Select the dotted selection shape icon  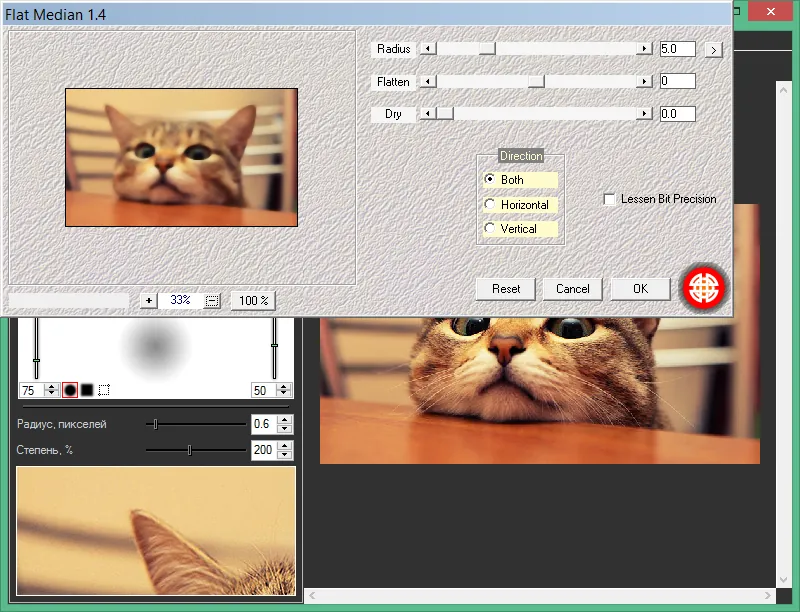pos(104,390)
